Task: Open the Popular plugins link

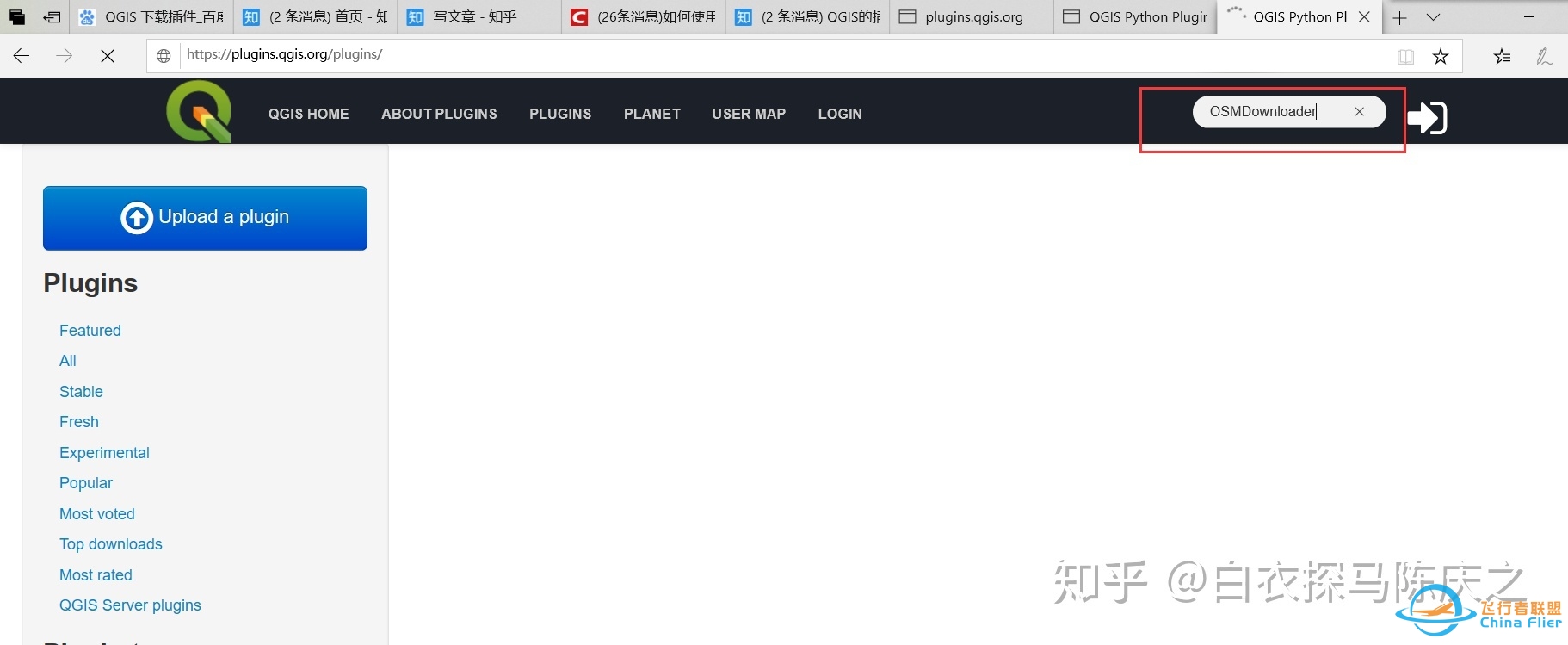Action: (86, 483)
